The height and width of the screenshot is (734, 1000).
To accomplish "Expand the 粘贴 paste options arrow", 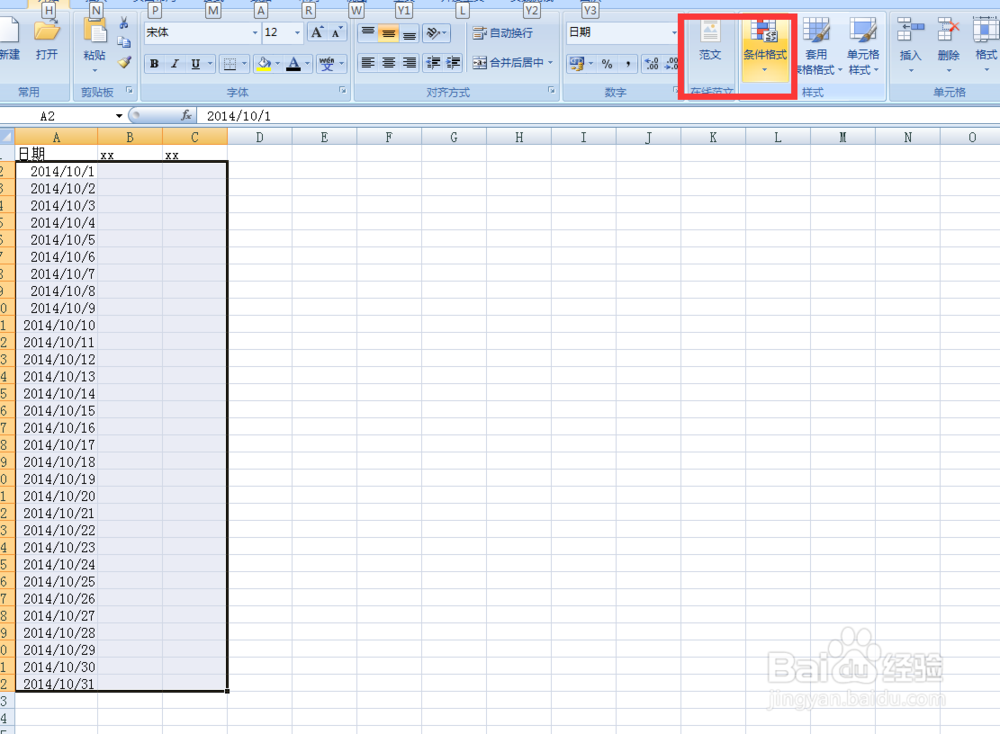I will (x=95, y=70).
